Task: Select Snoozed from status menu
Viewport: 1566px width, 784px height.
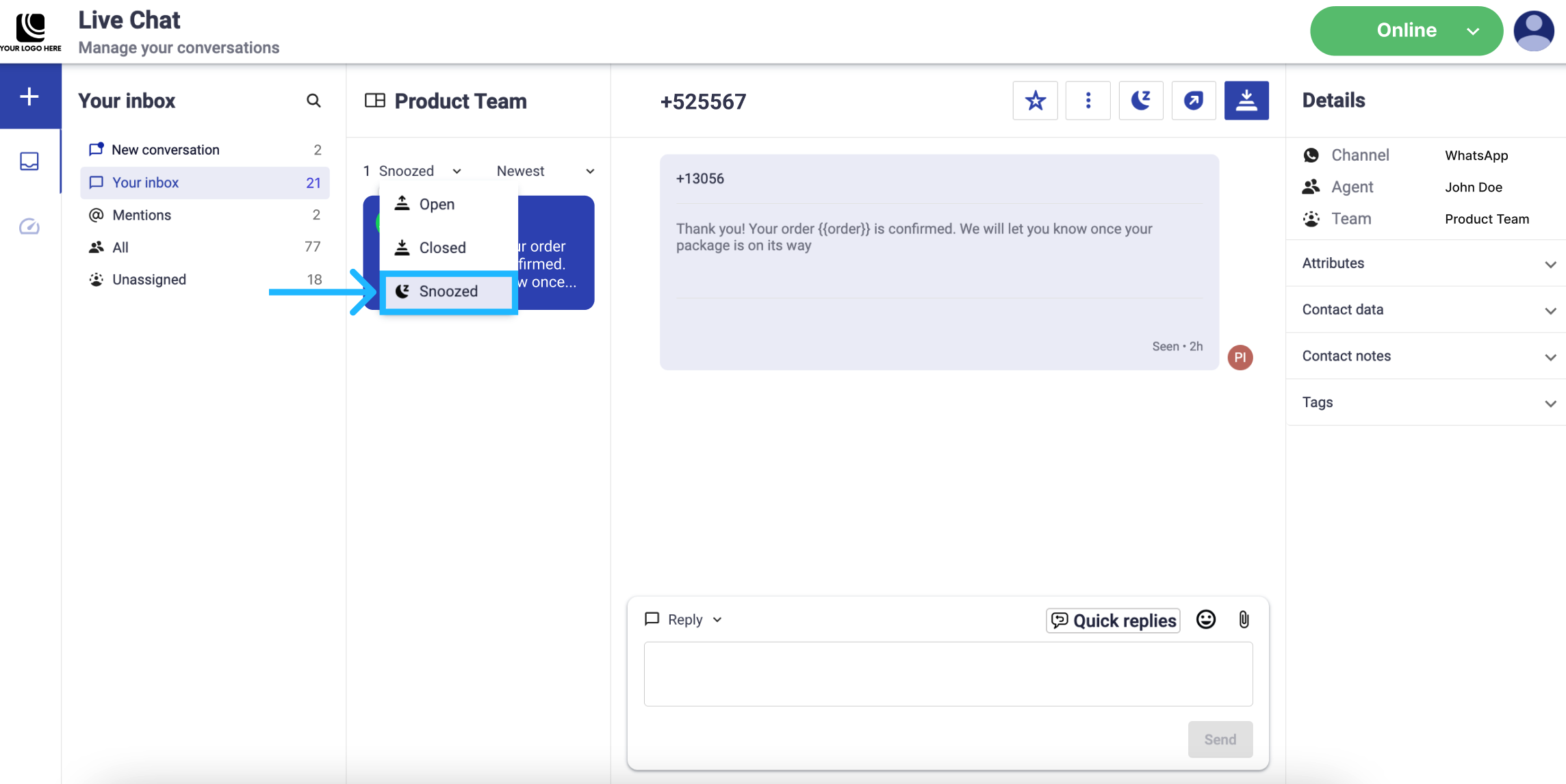Action: [448, 291]
